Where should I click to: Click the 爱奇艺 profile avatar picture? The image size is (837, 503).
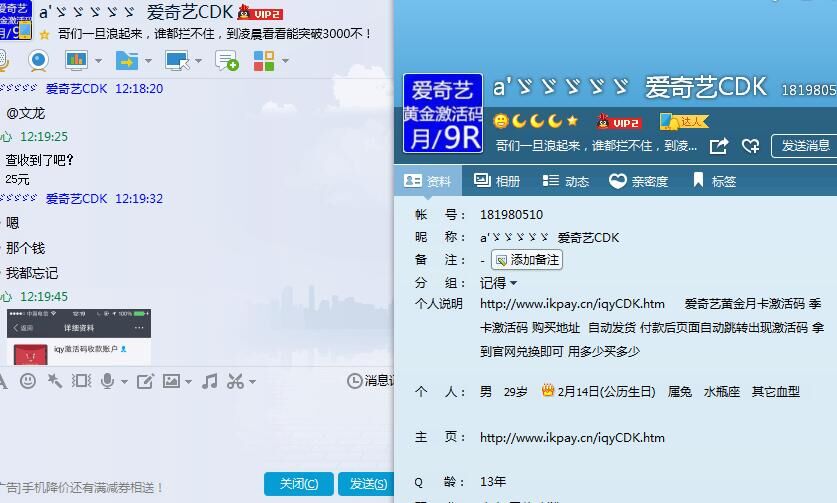(443, 114)
